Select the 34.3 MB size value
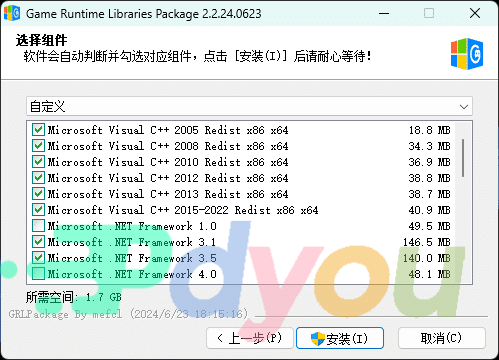The width and height of the screenshot is (499, 360). click(430, 146)
